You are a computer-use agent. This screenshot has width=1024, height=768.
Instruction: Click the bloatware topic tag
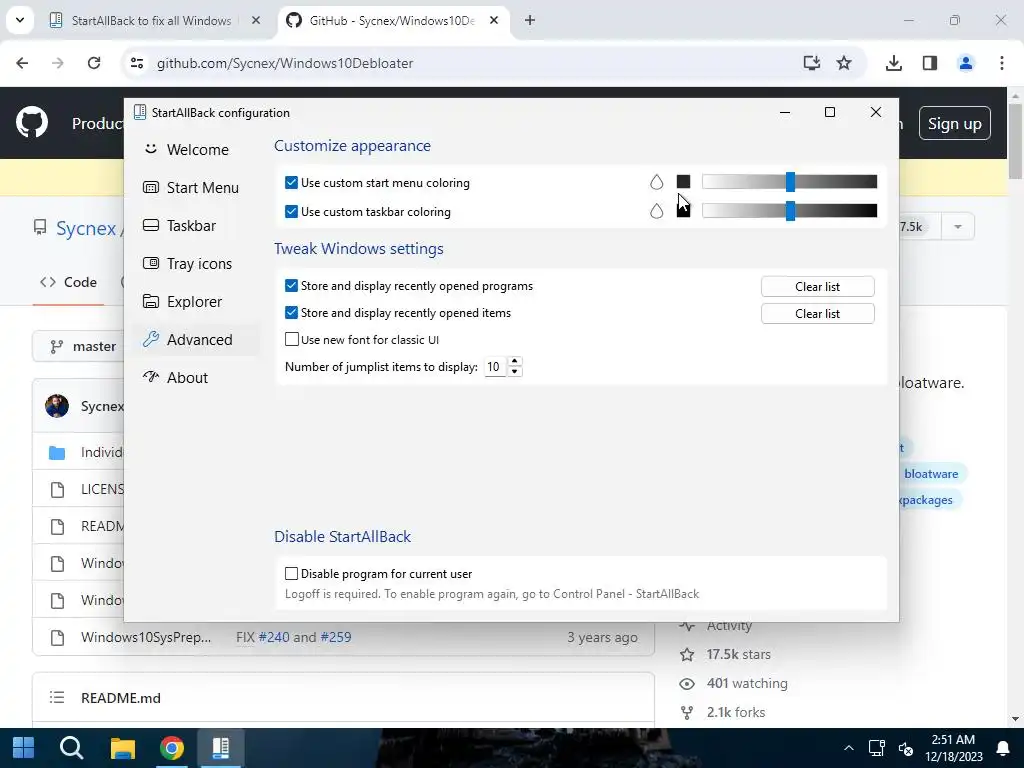point(931,473)
